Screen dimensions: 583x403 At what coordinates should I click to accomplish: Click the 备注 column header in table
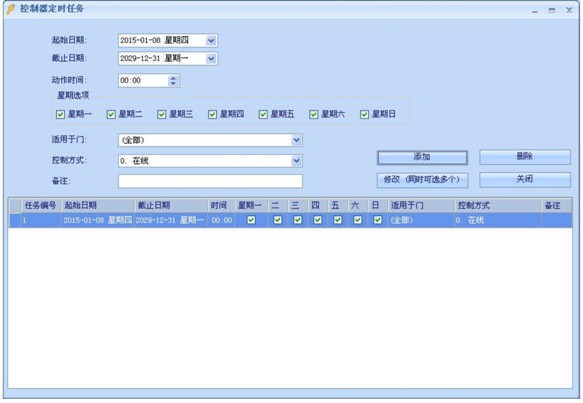click(556, 206)
